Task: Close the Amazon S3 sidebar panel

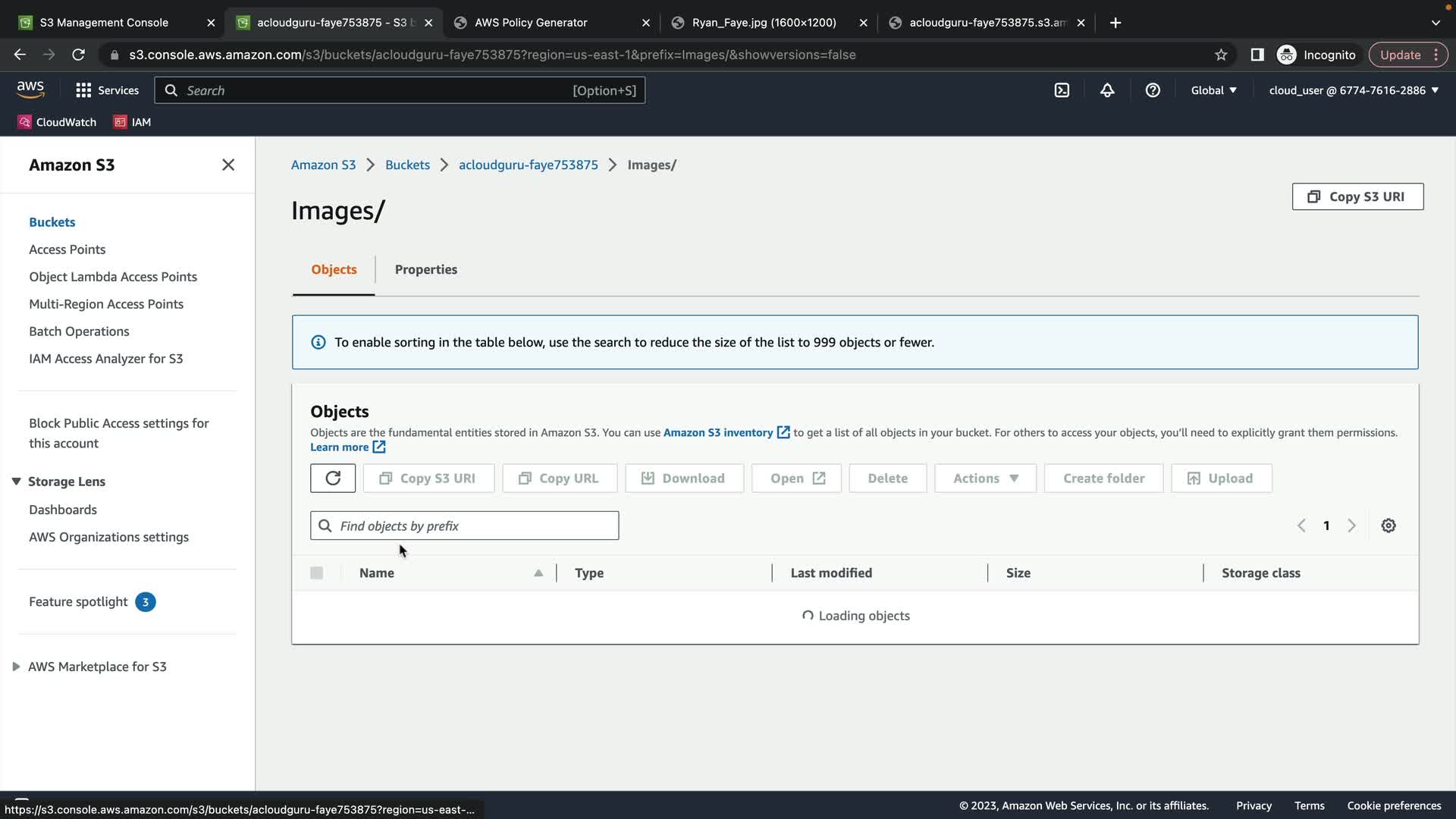Action: (228, 165)
